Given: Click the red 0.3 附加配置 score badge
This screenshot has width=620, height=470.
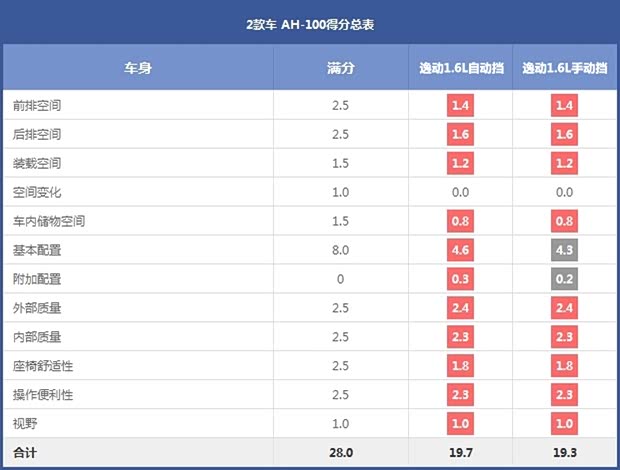Looking at the screenshot, I should tap(460, 279).
